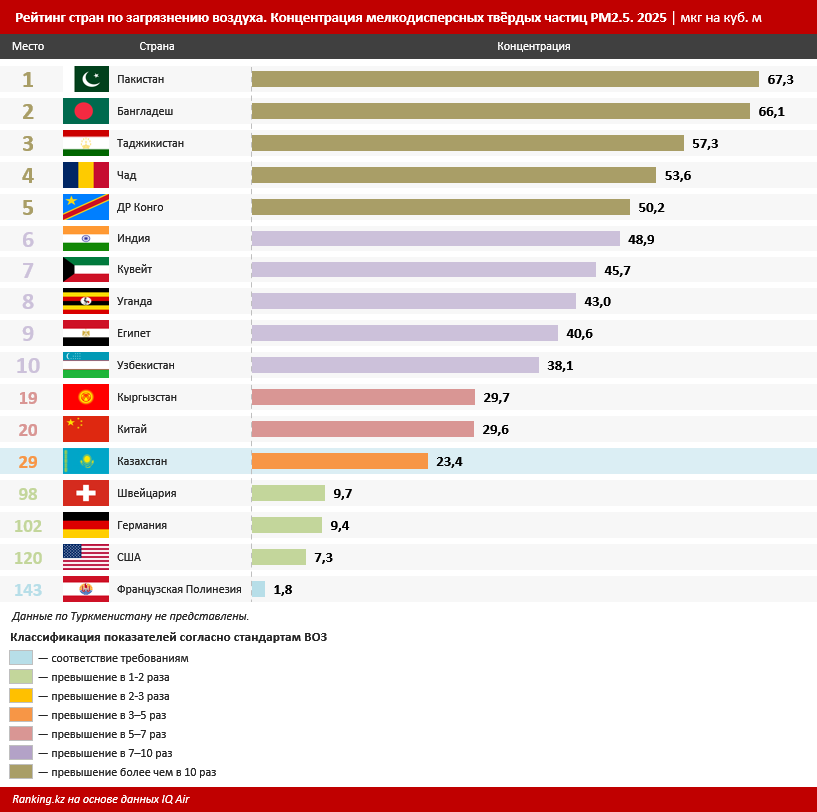Click the light blue legend swatch
Image resolution: width=817 pixels, height=812 pixels.
pyautogui.click(x=21, y=658)
